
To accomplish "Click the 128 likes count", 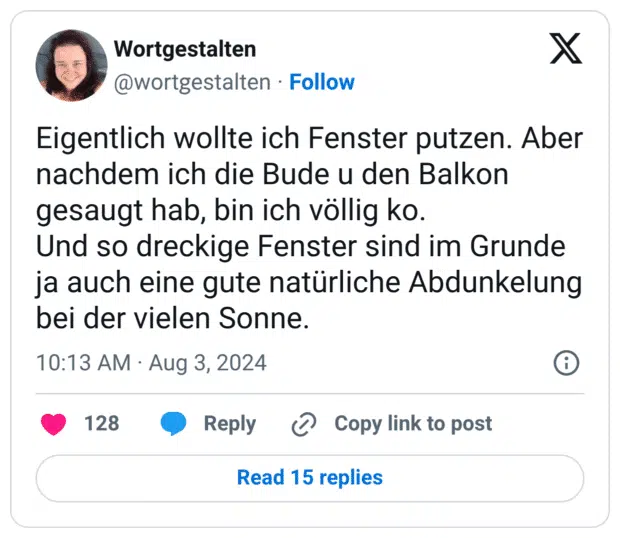I will (x=101, y=424).
